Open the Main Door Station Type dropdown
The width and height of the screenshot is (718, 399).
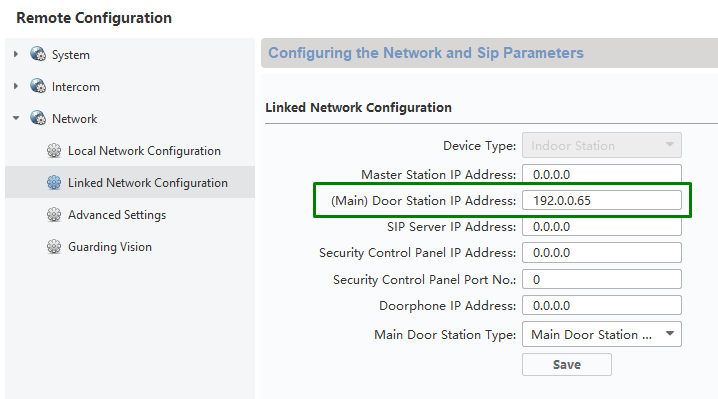[602, 334]
